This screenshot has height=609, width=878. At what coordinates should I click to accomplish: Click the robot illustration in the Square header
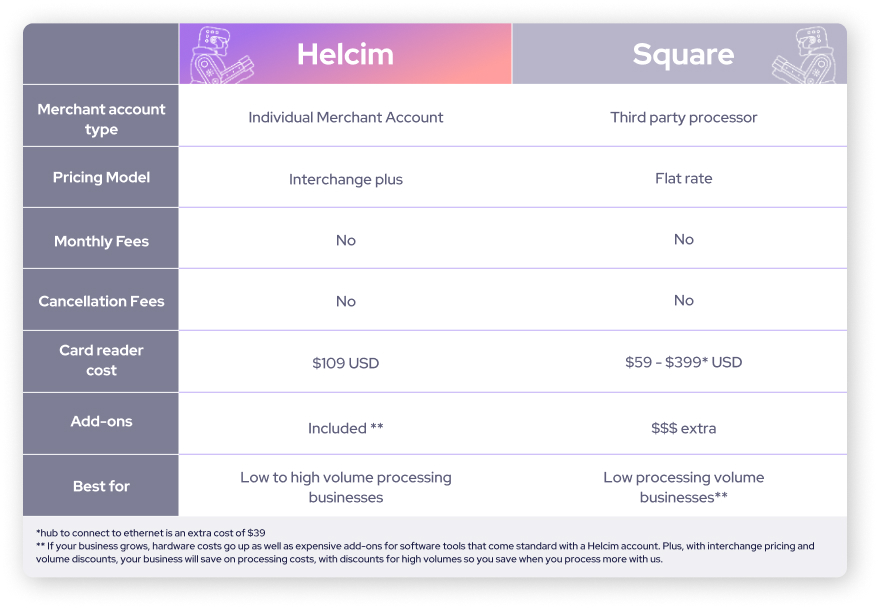(807, 55)
